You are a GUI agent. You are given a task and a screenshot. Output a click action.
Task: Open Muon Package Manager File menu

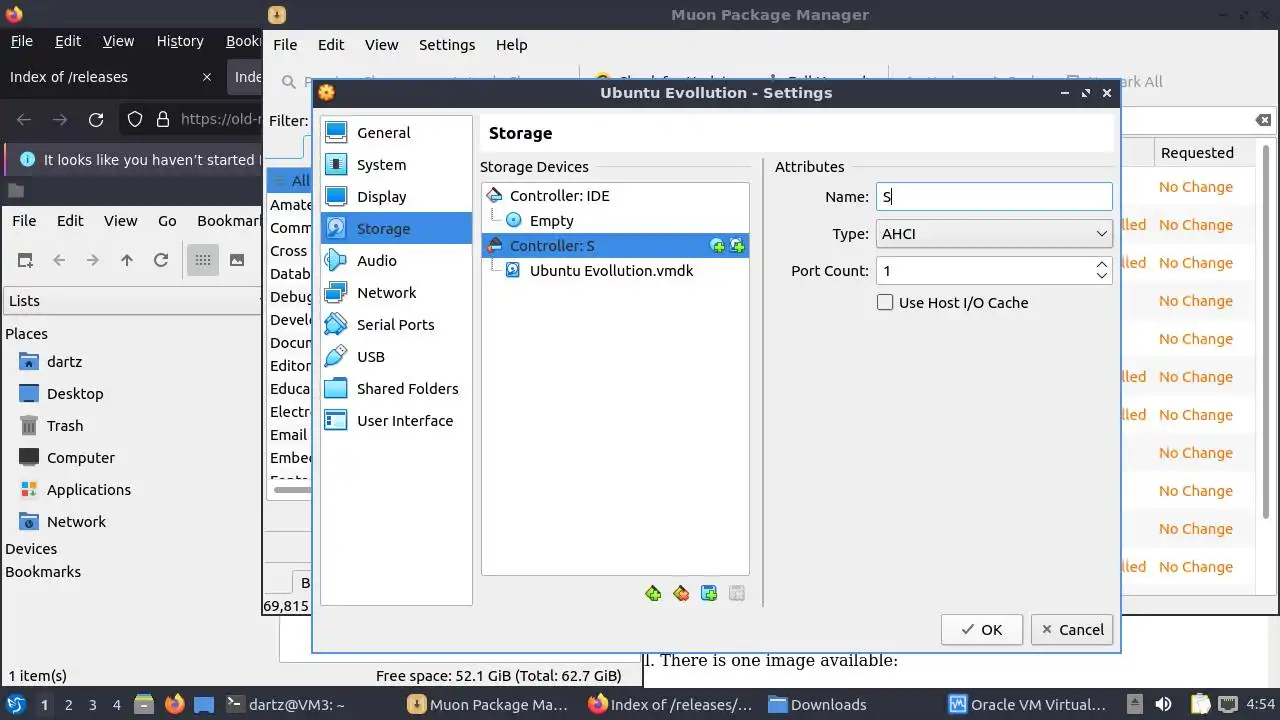click(x=285, y=45)
